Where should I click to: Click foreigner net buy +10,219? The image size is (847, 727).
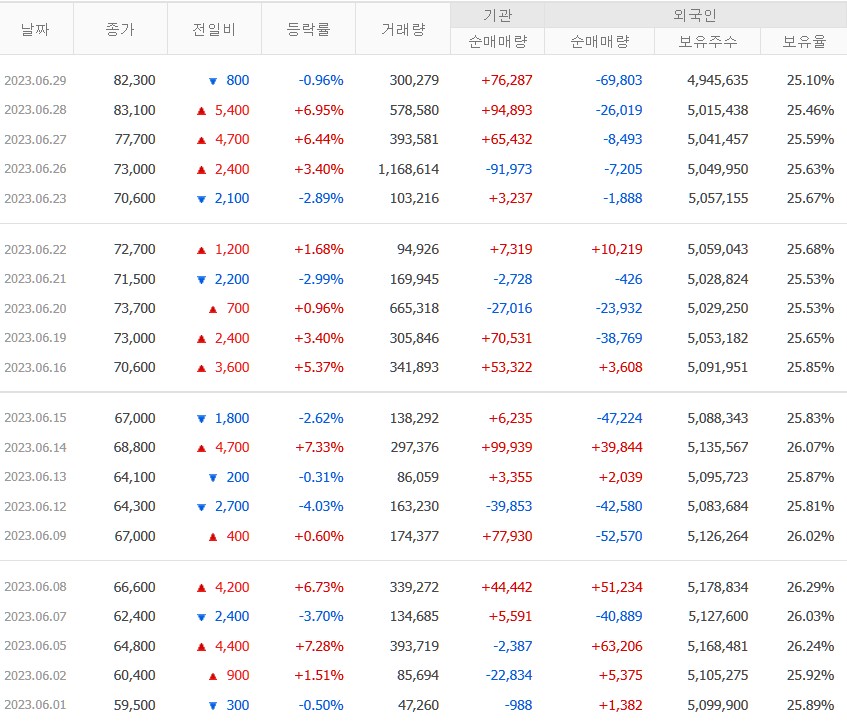617,250
